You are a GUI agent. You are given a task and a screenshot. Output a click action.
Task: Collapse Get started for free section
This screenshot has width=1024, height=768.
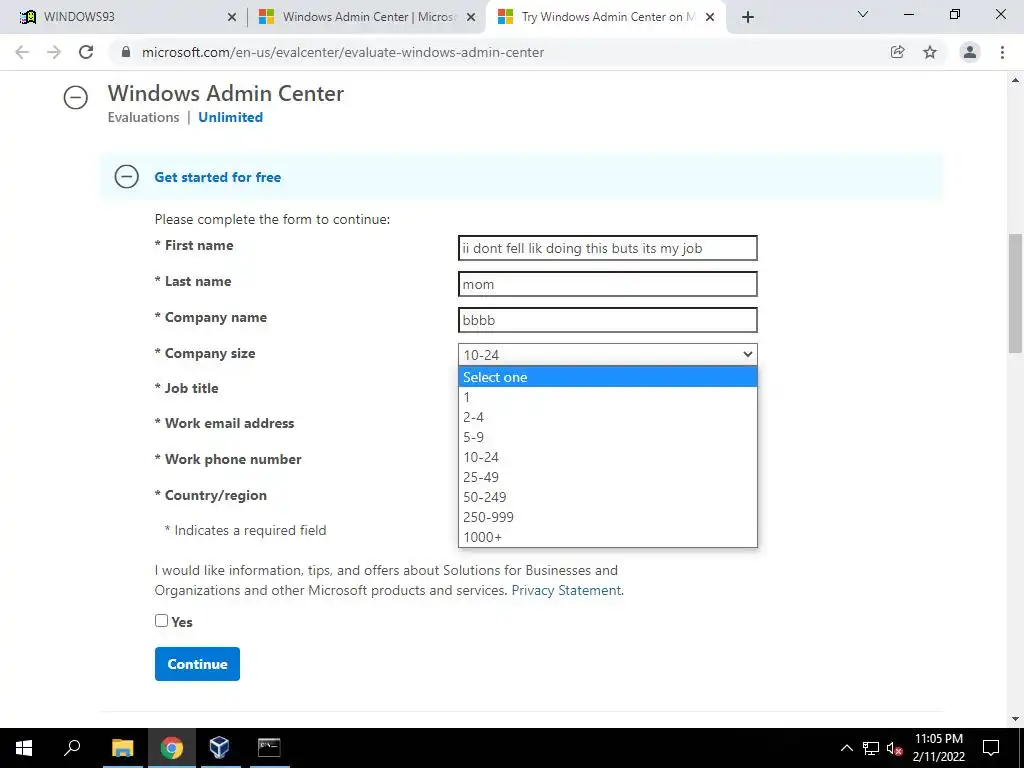(127, 176)
